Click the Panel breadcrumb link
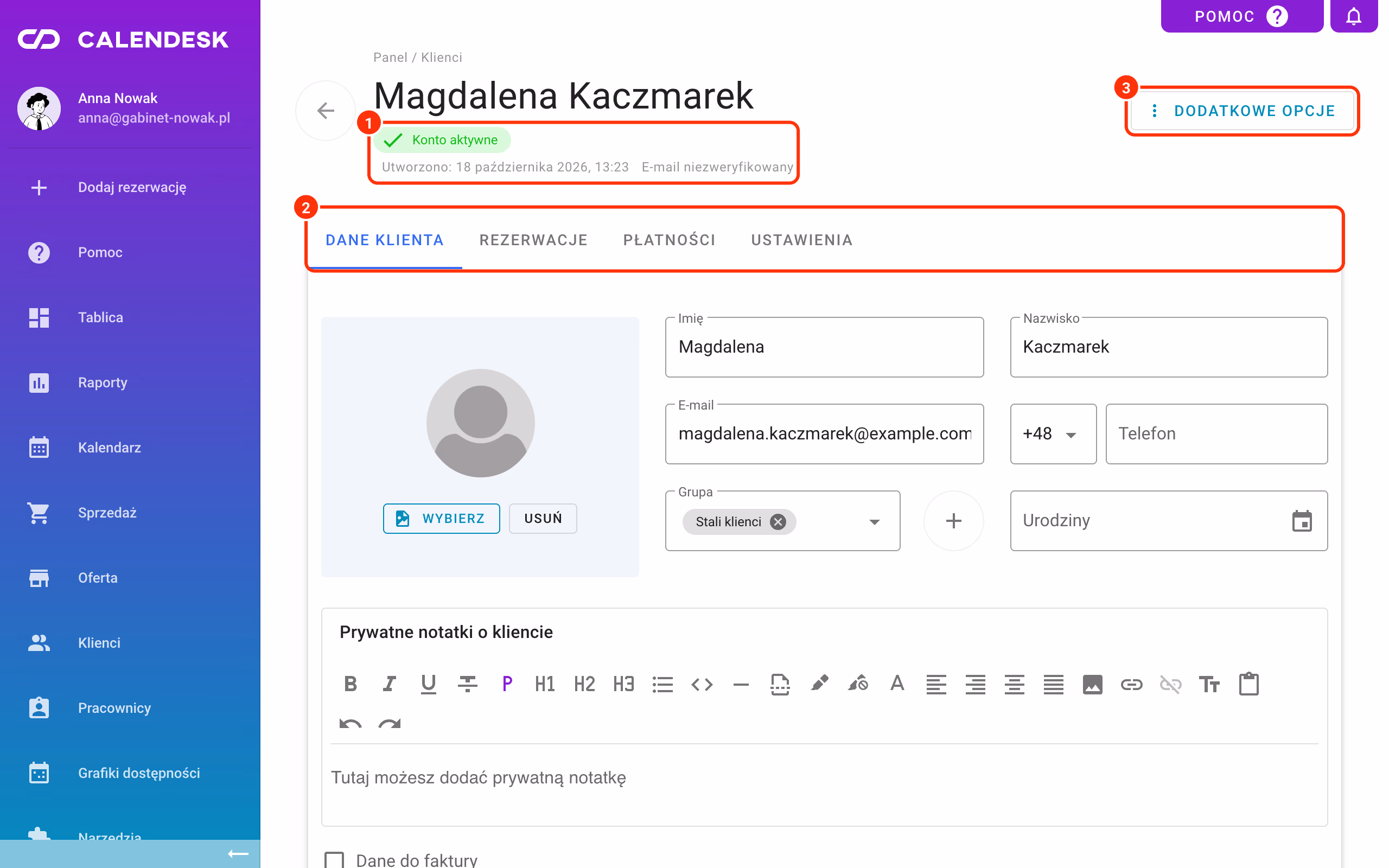The image size is (1389, 868). pyautogui.click(x=390, y=58)
